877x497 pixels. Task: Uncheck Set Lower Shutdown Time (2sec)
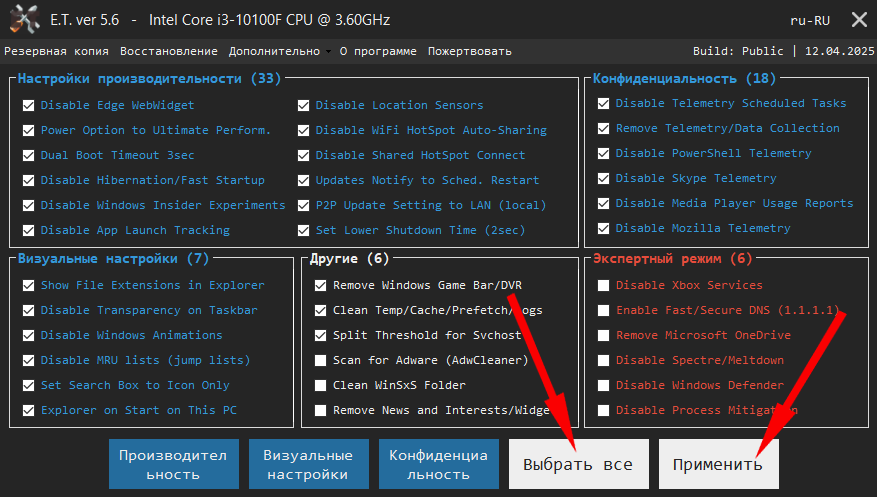click(303, 230)
